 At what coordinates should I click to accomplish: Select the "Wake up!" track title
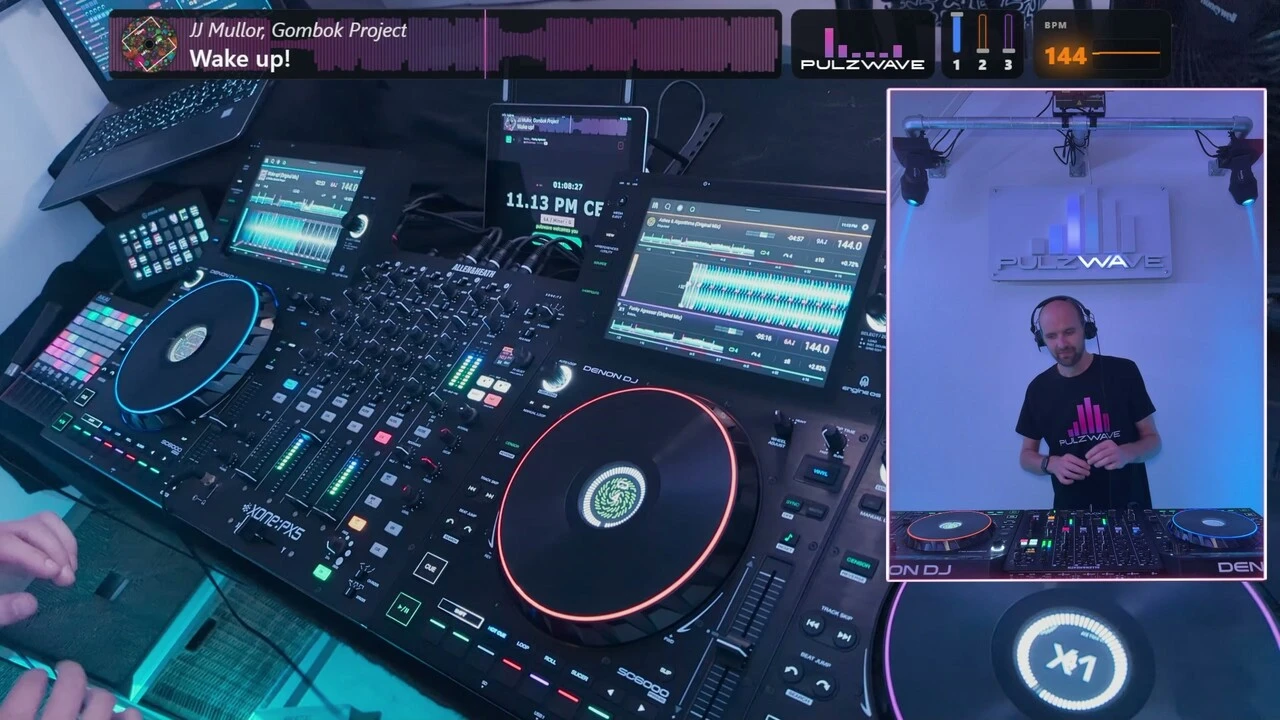240,58
